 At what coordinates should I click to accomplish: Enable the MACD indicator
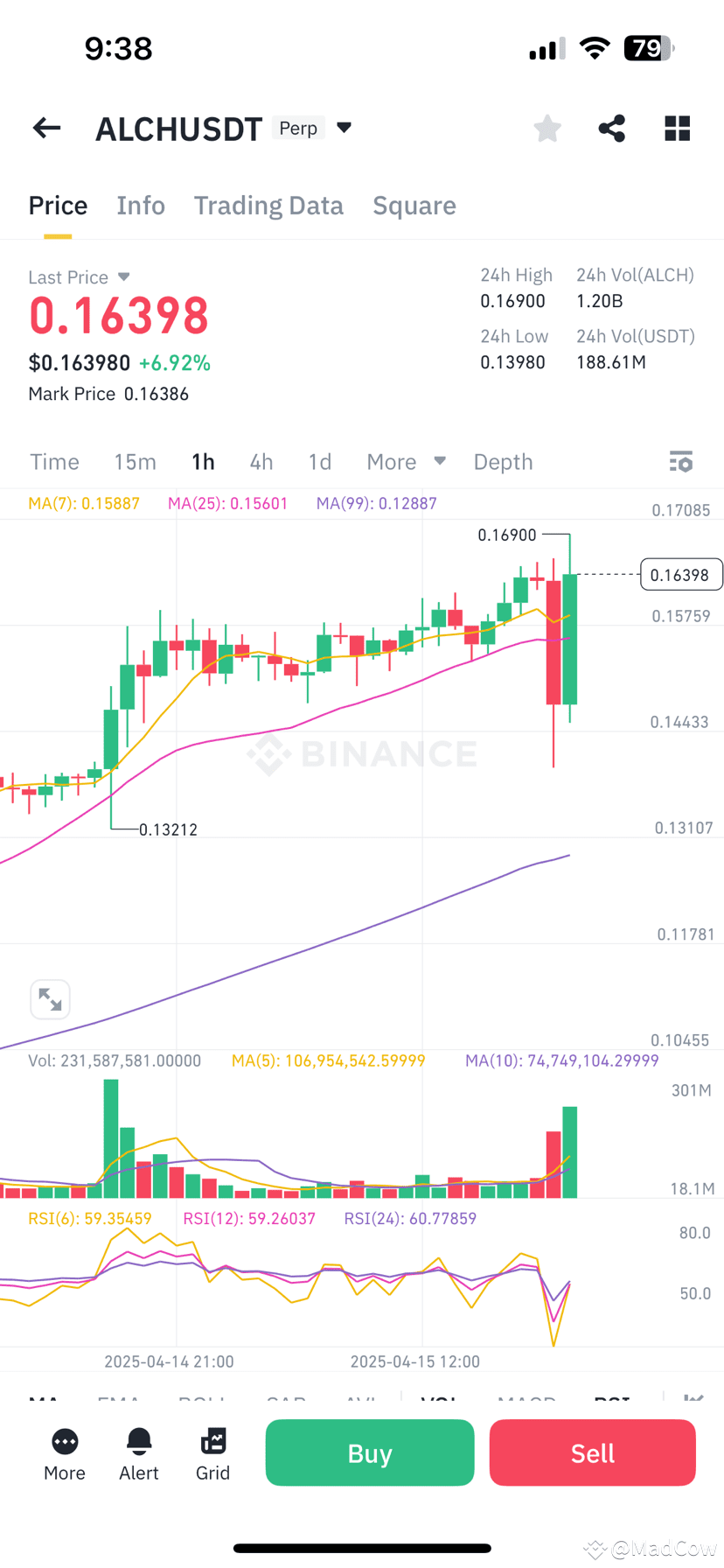coord(526,1400)
